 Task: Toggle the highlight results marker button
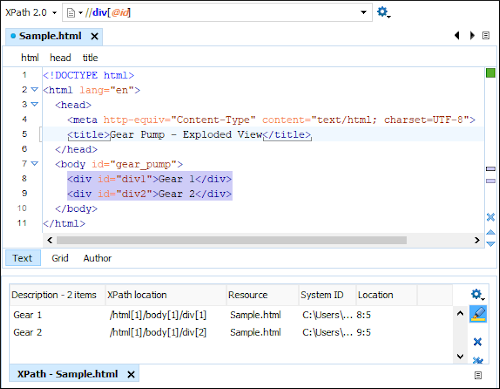tap(478, 314)
